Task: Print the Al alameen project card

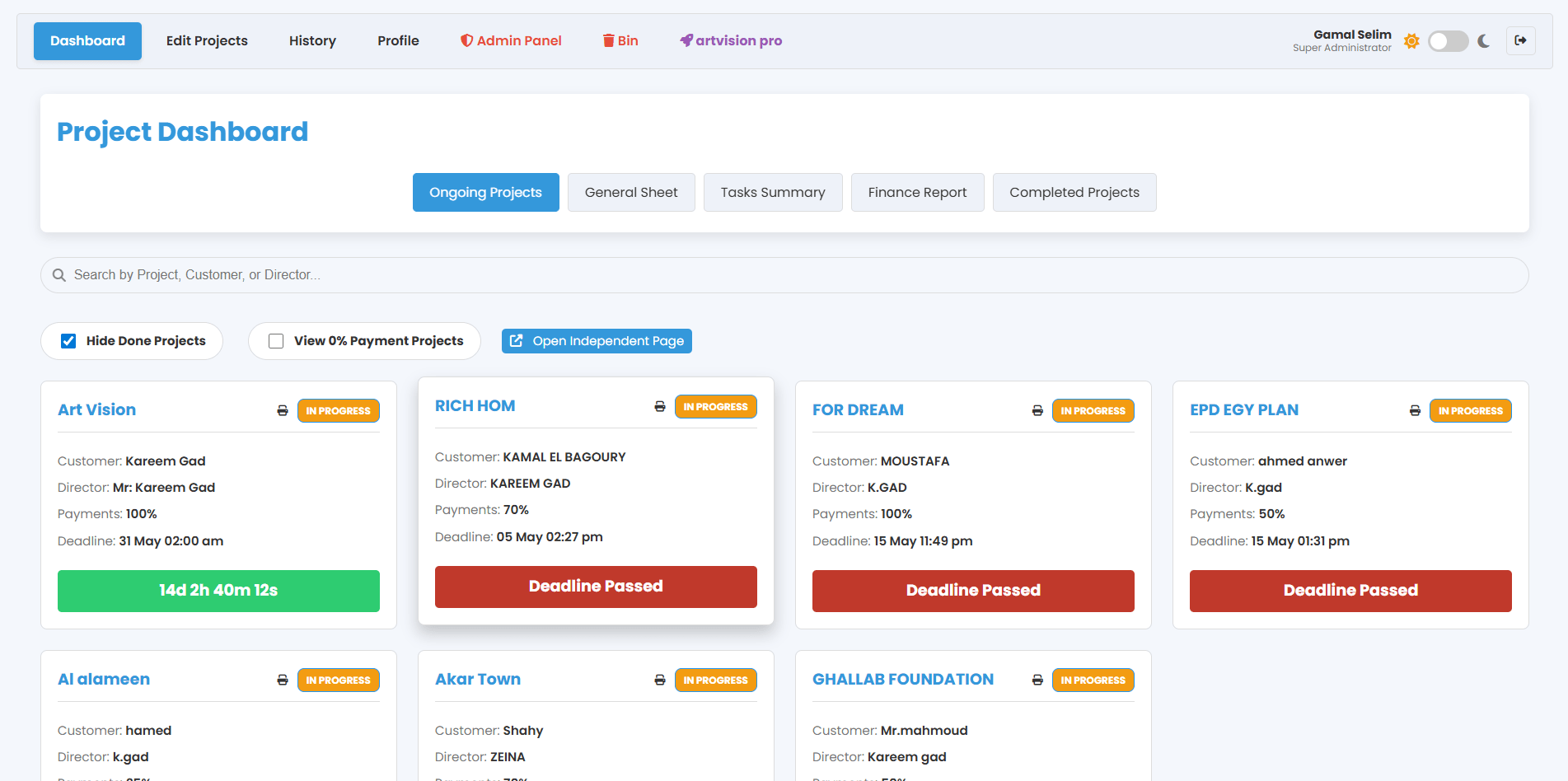Action: (283, 680)
